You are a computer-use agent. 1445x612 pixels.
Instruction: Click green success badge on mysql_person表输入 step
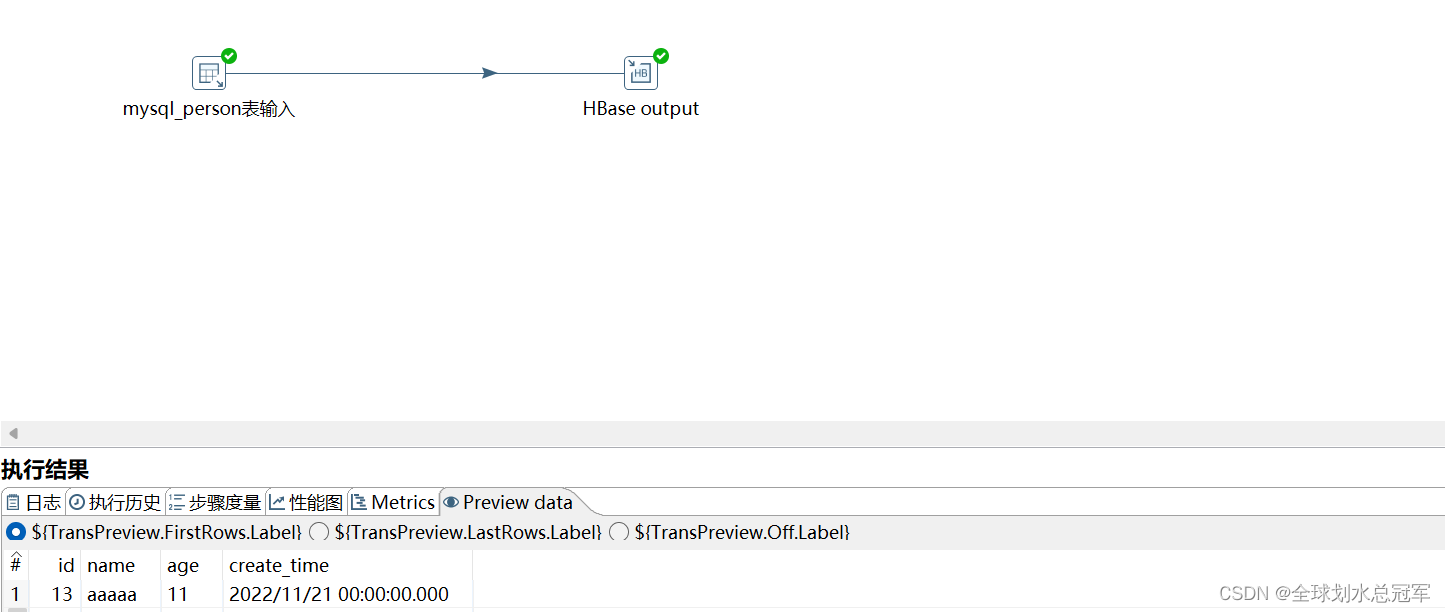[227, 55]
